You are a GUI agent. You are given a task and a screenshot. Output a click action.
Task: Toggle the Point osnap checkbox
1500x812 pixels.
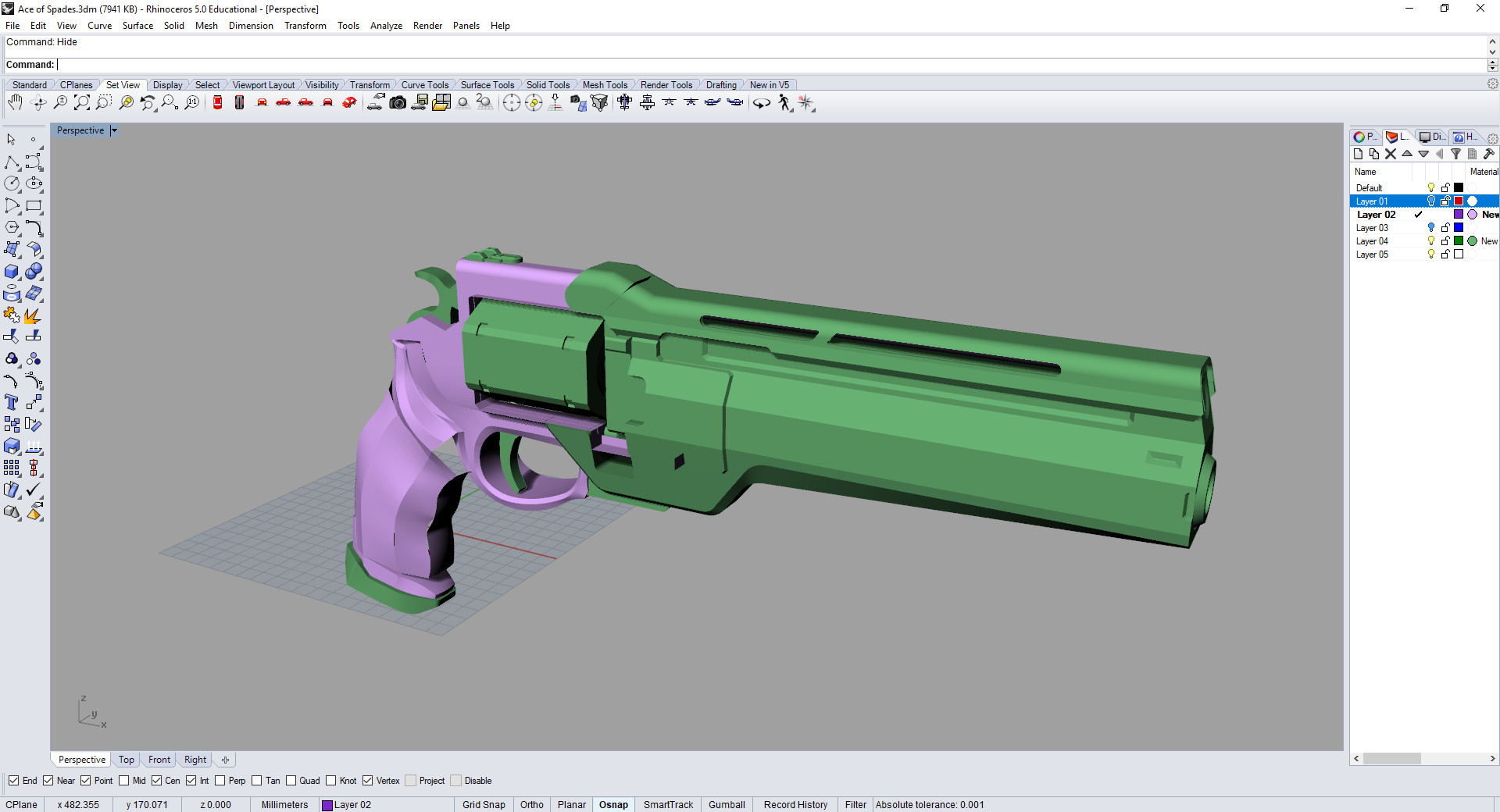point(86,781)
